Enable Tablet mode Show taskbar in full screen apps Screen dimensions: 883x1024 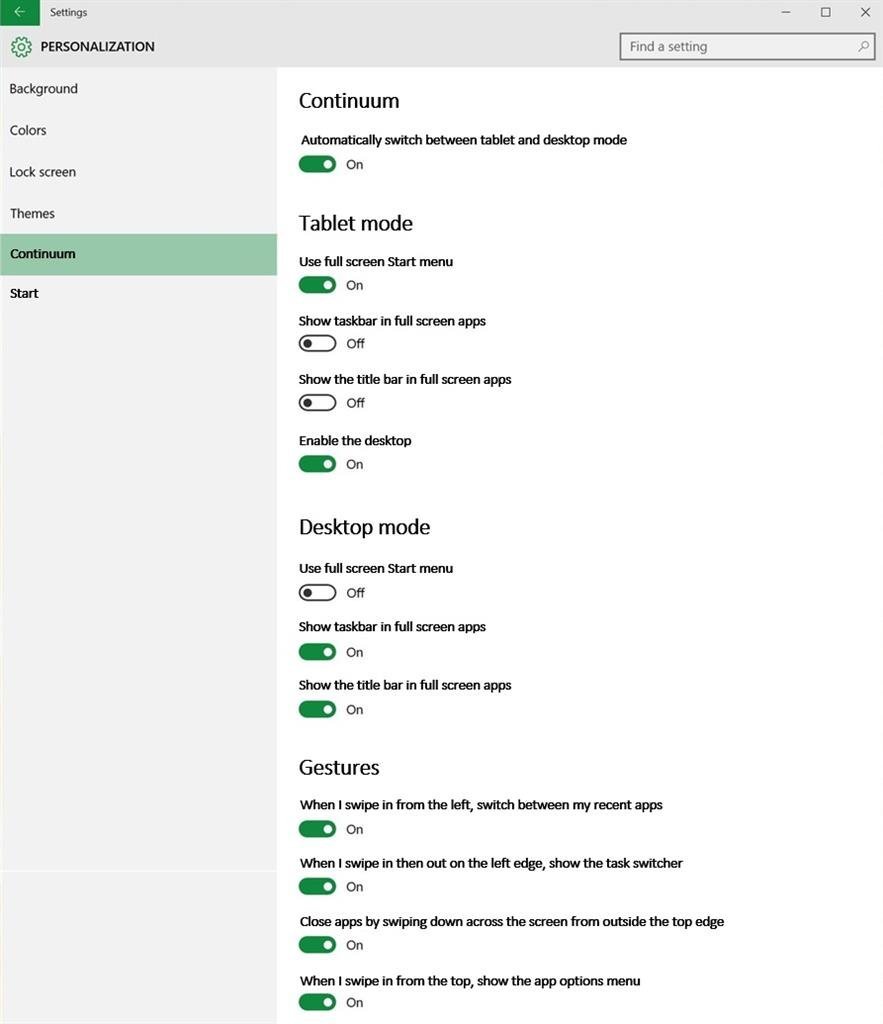tap(317, 344)
